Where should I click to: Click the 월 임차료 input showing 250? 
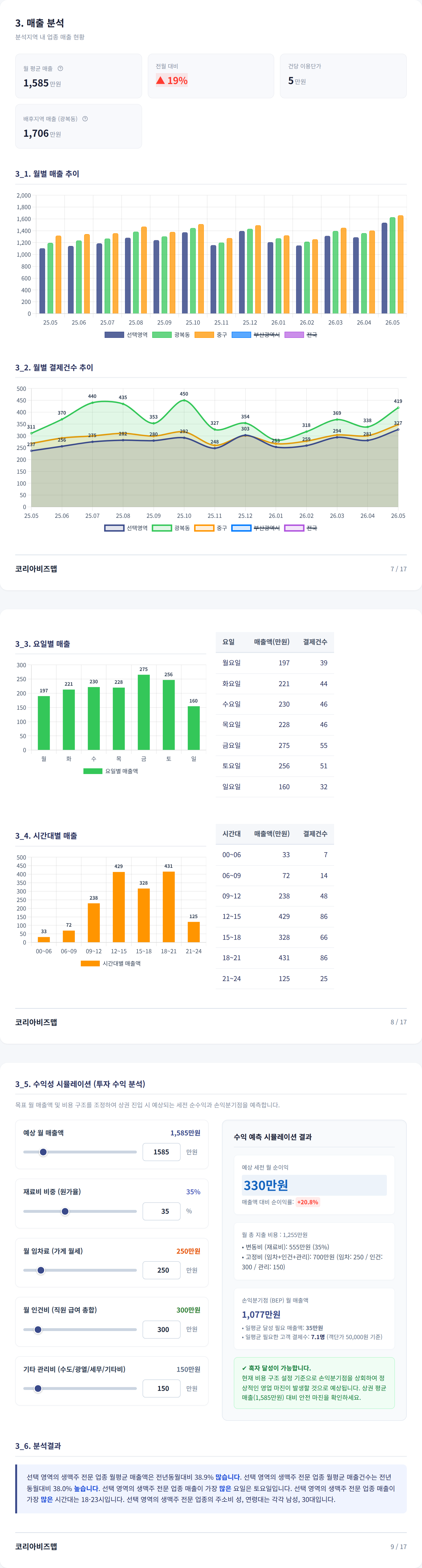point(161,1270)
